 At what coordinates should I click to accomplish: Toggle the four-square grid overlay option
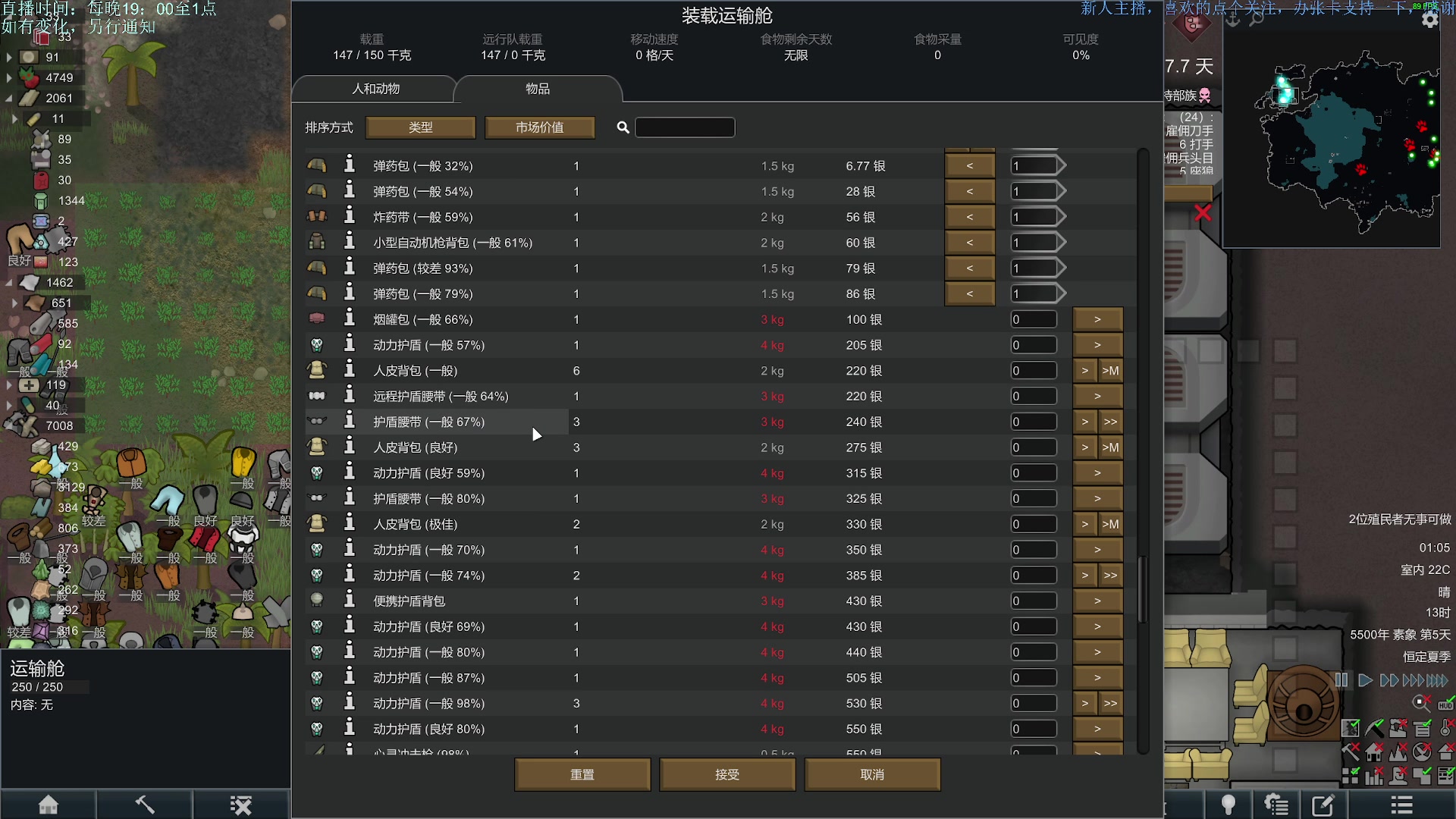click(1351, 775)
